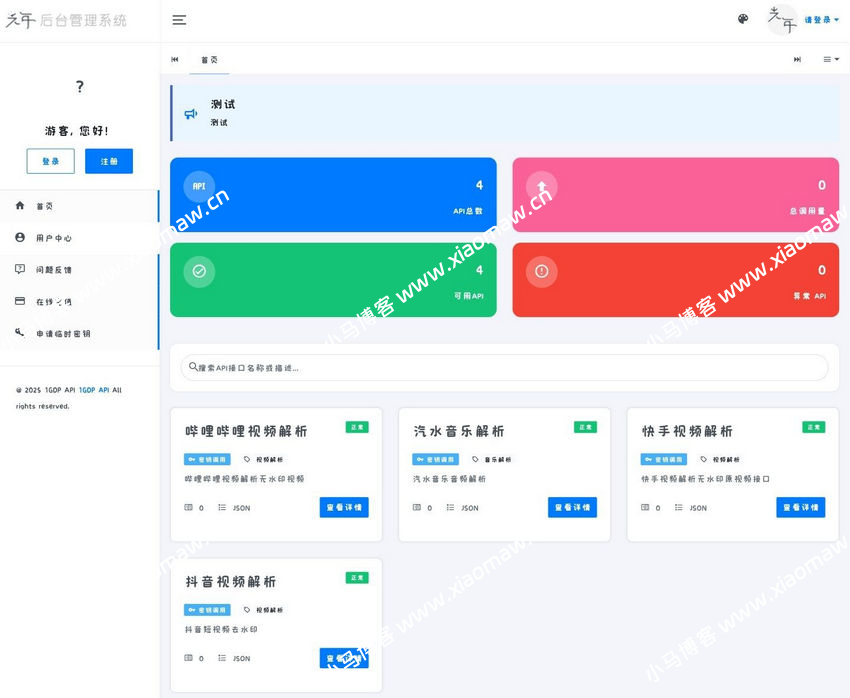Image resolution: width=850 pixels, height=698 pixels.
Task: Click the key icon in sidebar
Action: click(20, 332)
